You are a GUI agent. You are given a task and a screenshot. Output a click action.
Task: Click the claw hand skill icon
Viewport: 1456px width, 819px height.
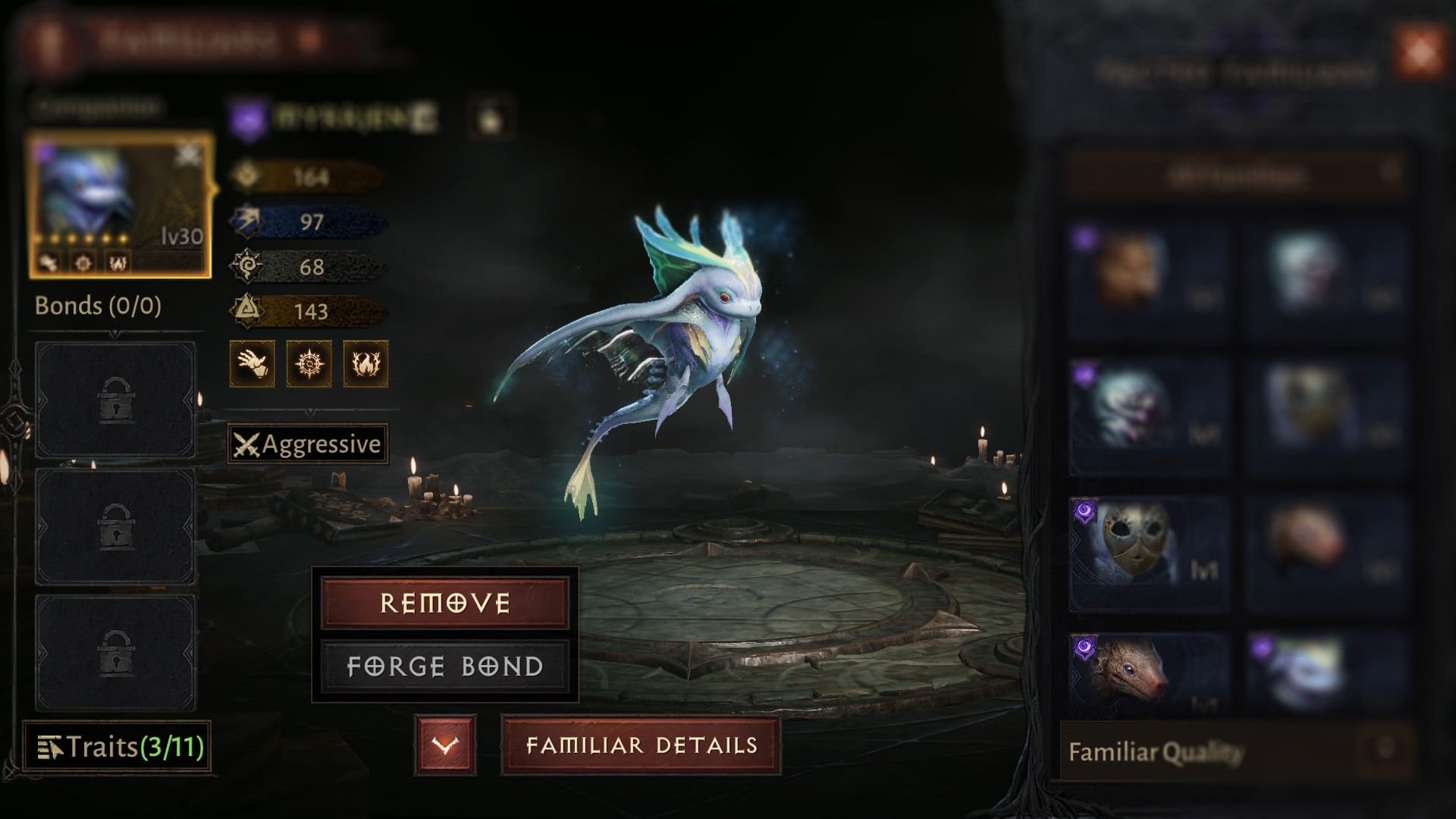coord(252,364)
